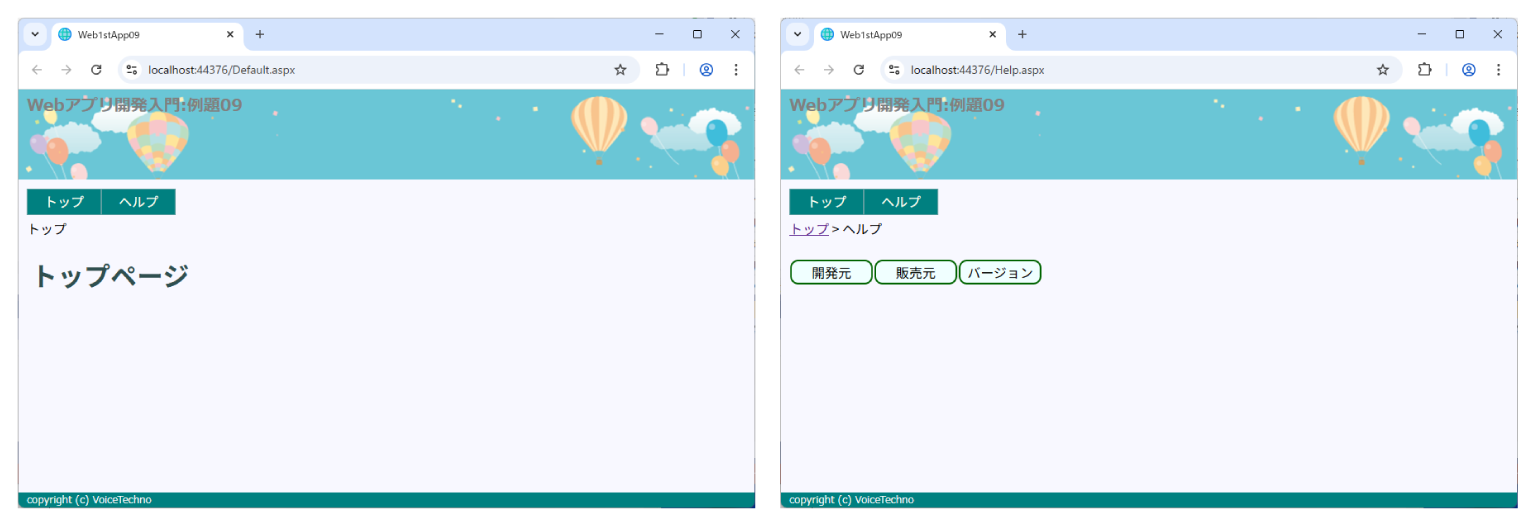Click トップ menu item on the Help.aspx page

coord(827,202)
